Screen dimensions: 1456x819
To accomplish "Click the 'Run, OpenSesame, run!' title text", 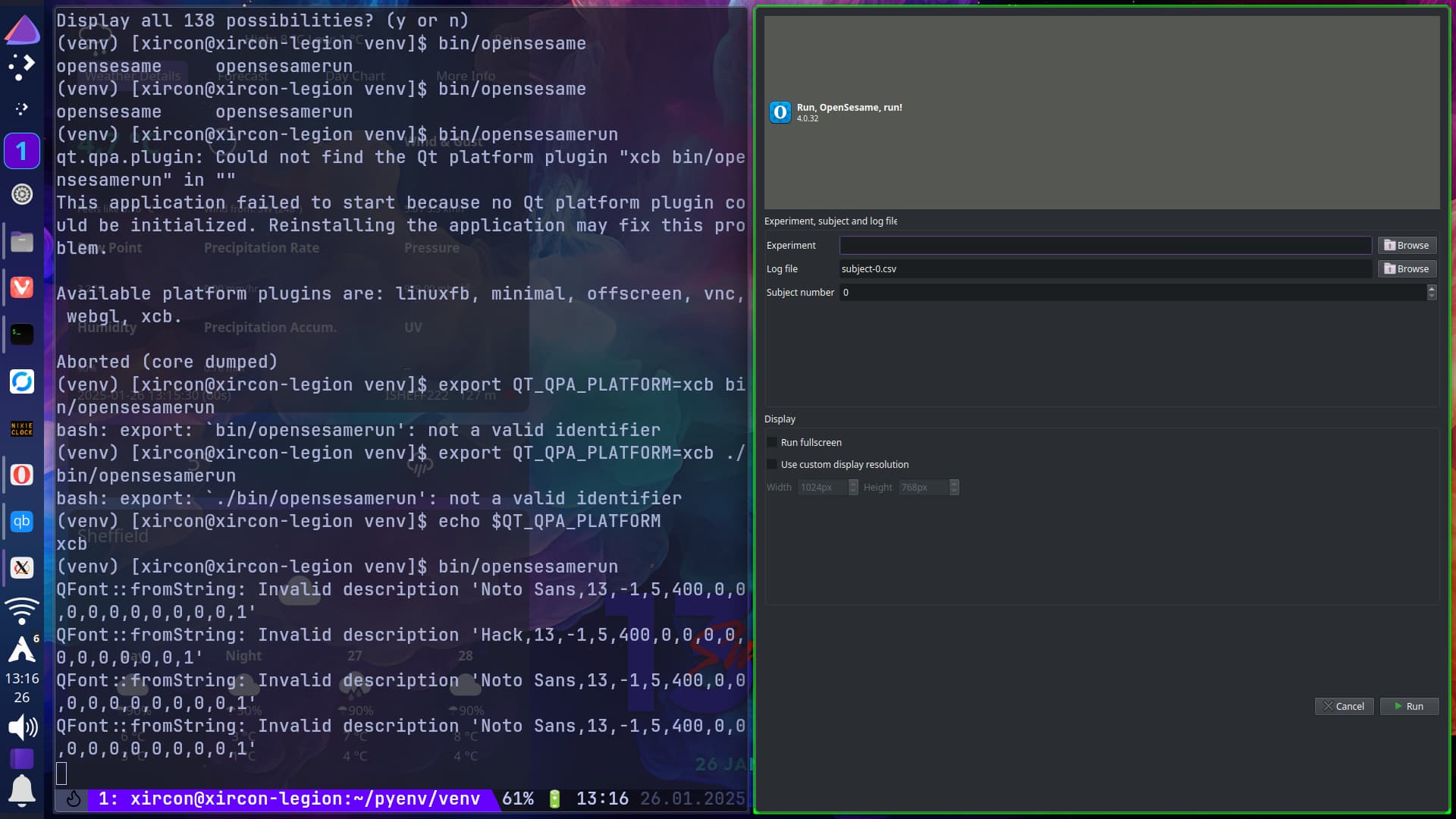I will coord(849,107).
